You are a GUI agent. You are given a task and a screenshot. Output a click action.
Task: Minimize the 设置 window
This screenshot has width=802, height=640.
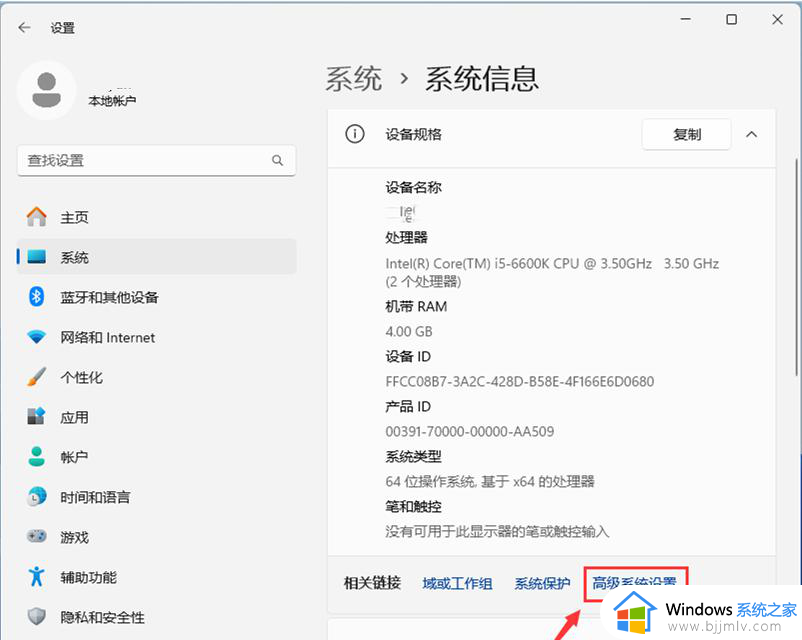click(x=686, y=19)
